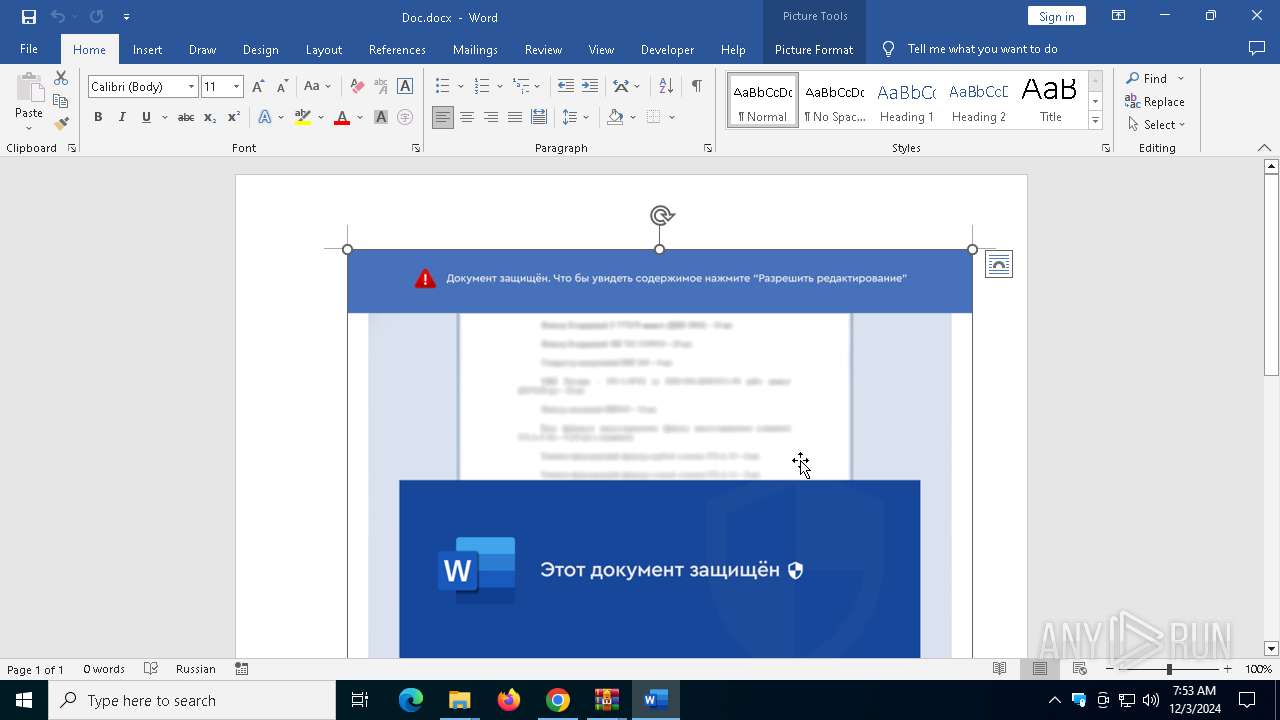Open the font size dropdown
Image resolution: width=1280 pixels, height=720 pixels.
[x=236, y=87]
